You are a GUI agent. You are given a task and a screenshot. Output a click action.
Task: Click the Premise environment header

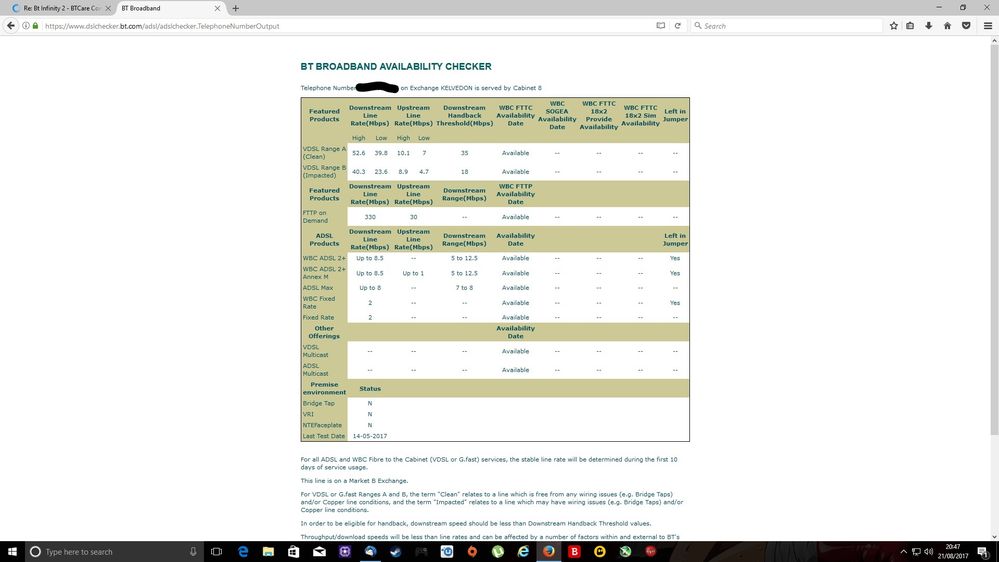(x=324, y=389)
